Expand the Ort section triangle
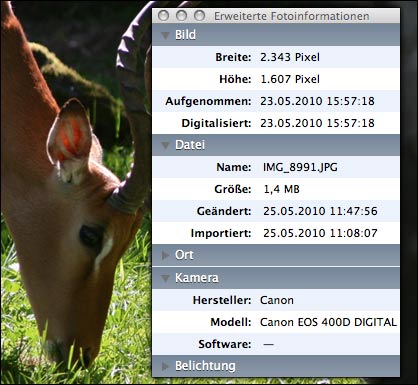 (x=165, y=255)
